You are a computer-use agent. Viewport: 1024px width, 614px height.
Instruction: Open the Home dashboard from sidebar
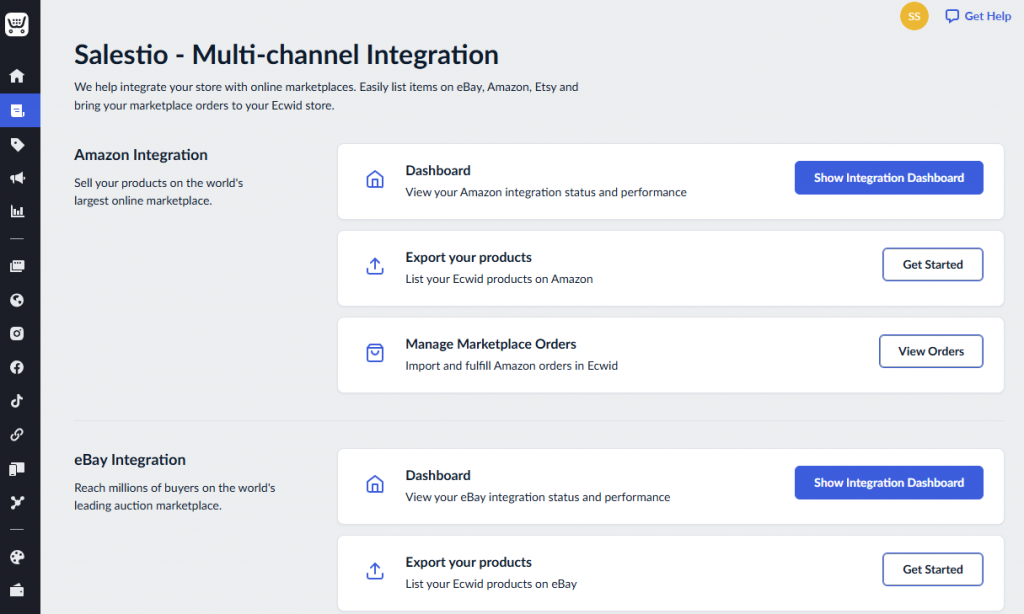17,76
